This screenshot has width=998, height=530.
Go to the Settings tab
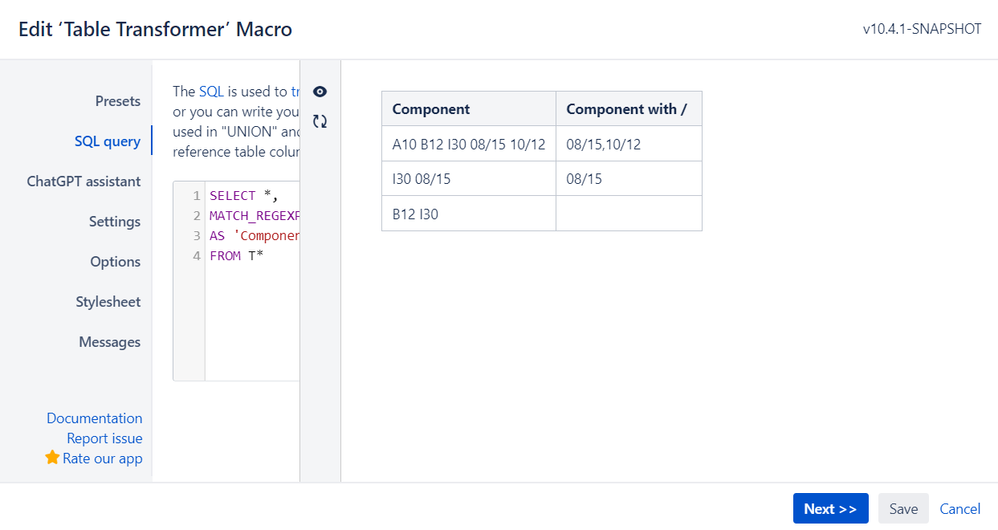click(x=114, y=221)
